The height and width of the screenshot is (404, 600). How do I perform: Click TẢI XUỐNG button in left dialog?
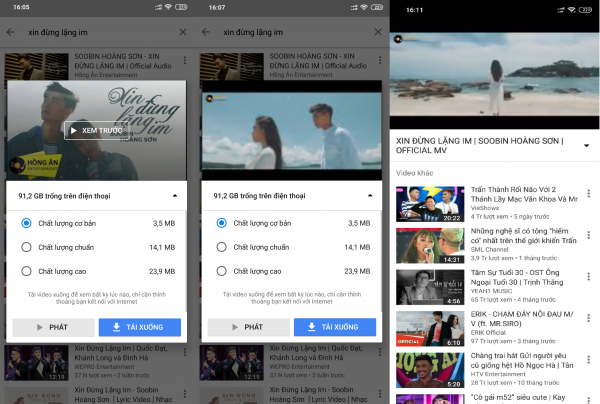click(140, 327)
